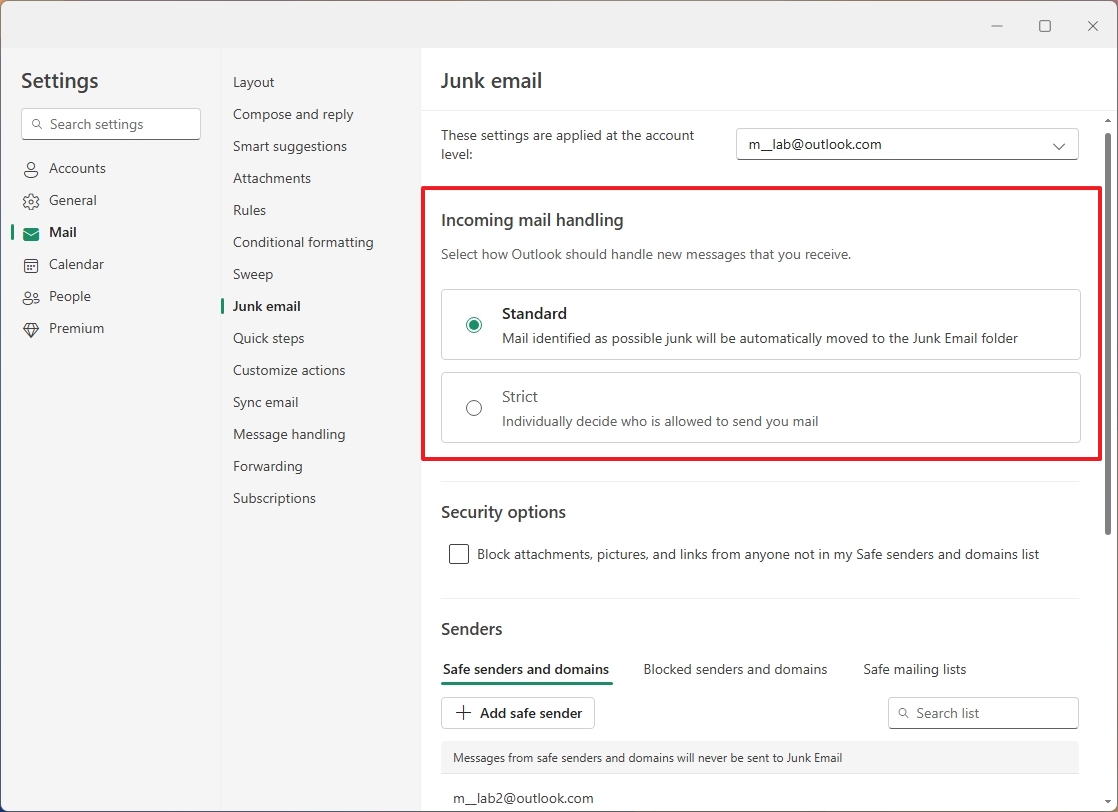
Task: Open Conditional formatting settings
Action: click(302, 242)
